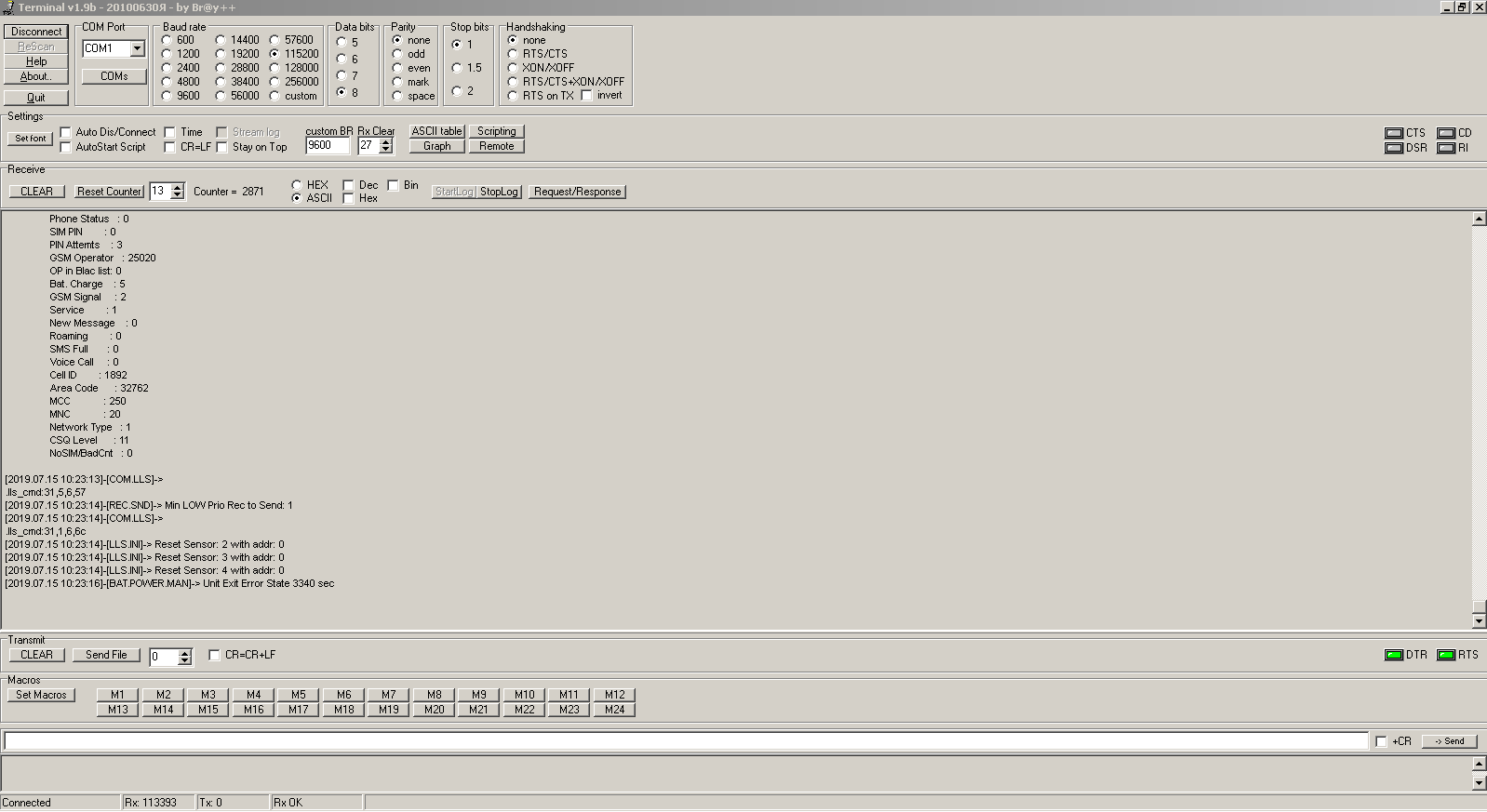Toggle the RTS green indicator
This screenshot has height=812, width=1487.
pyautogui.click(x=1445, y=655)
